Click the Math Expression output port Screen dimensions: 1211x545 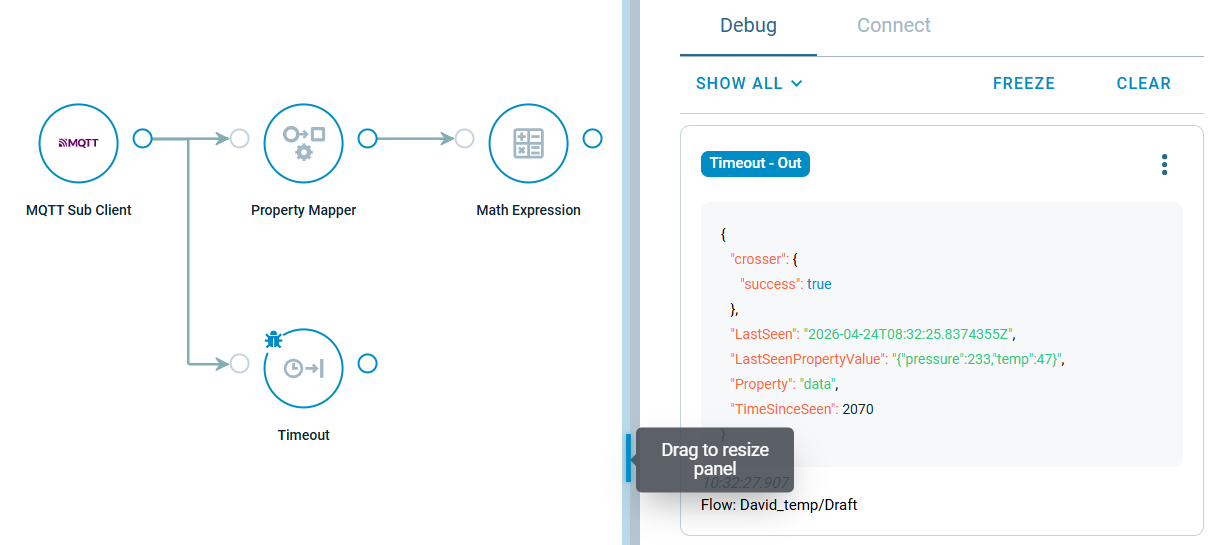click(x=592, y=138)
